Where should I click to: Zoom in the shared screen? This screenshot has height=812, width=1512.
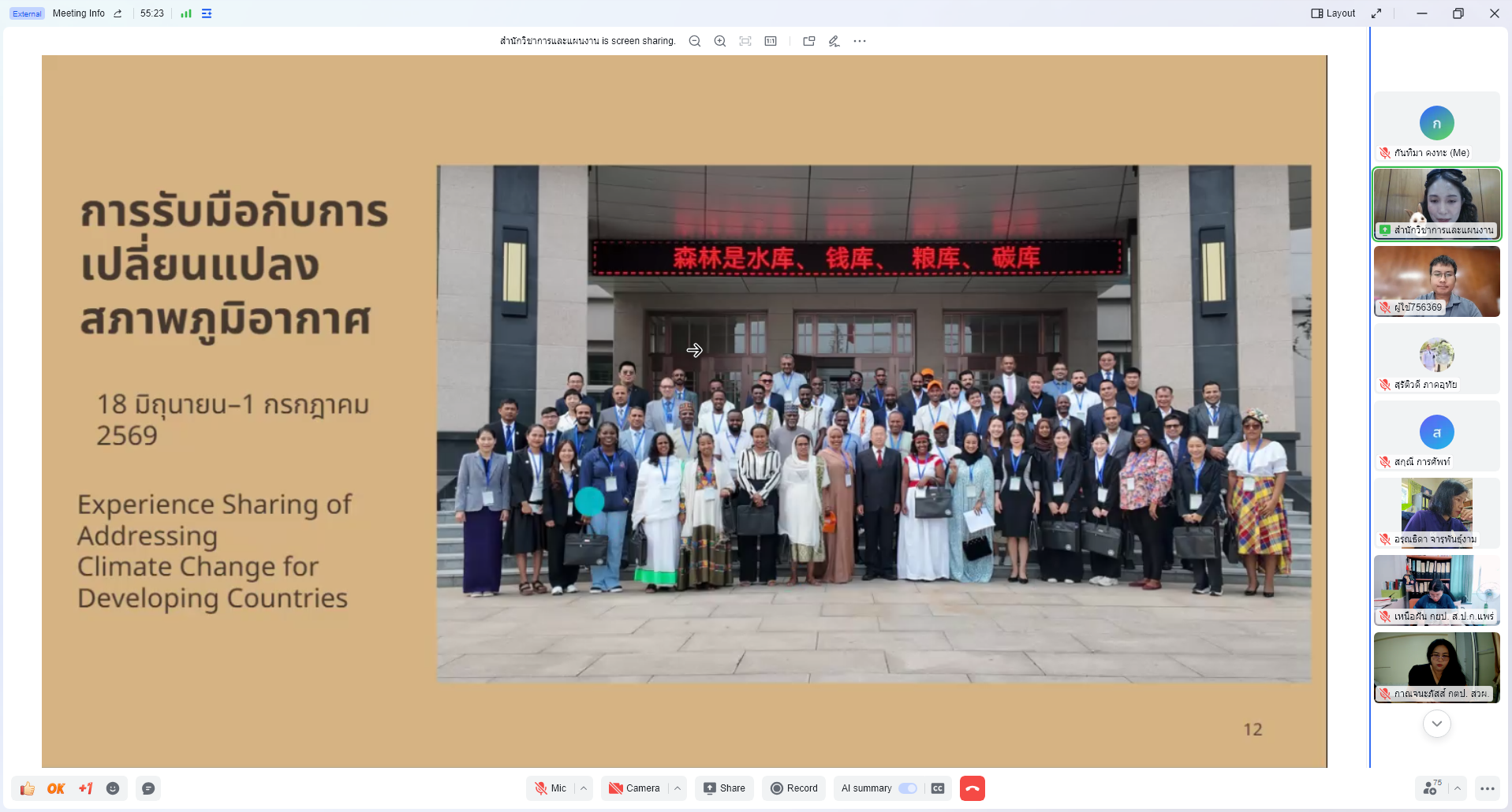tap(719, 41)
